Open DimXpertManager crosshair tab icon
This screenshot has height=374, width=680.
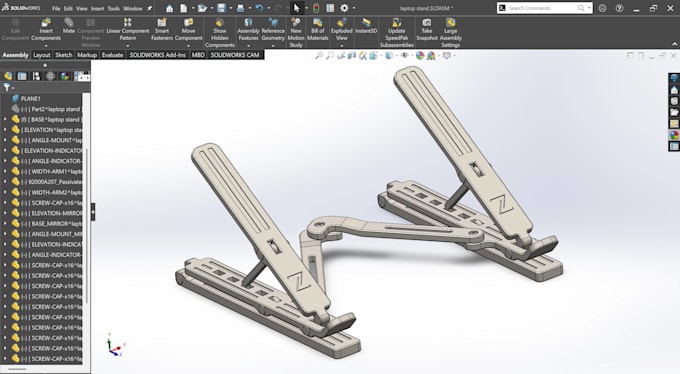pyautogui.click(x=51, y=76)
